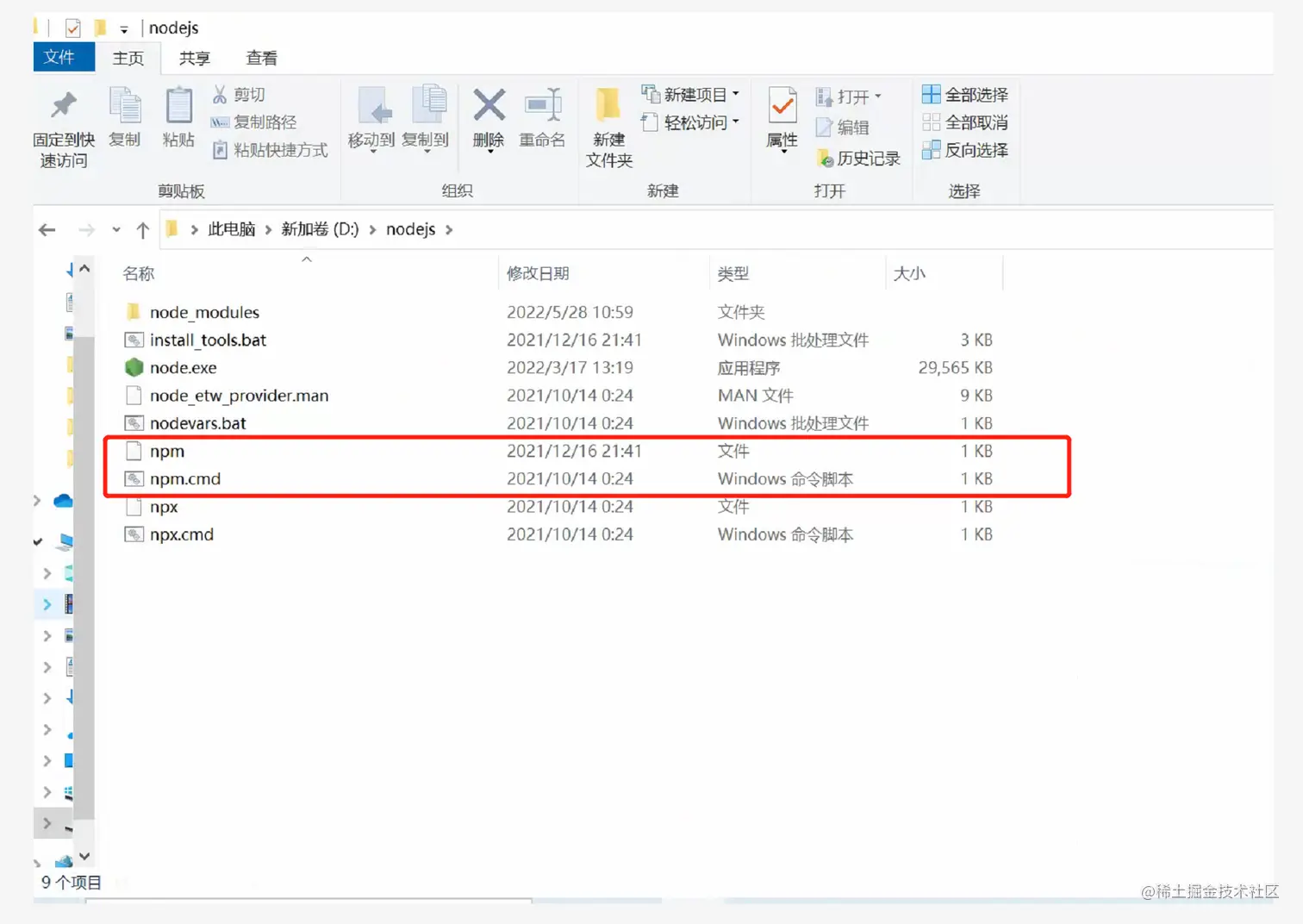Click the Rename (重命名) icon
Screen dimensions: 1303x924
tap(543, 105)
